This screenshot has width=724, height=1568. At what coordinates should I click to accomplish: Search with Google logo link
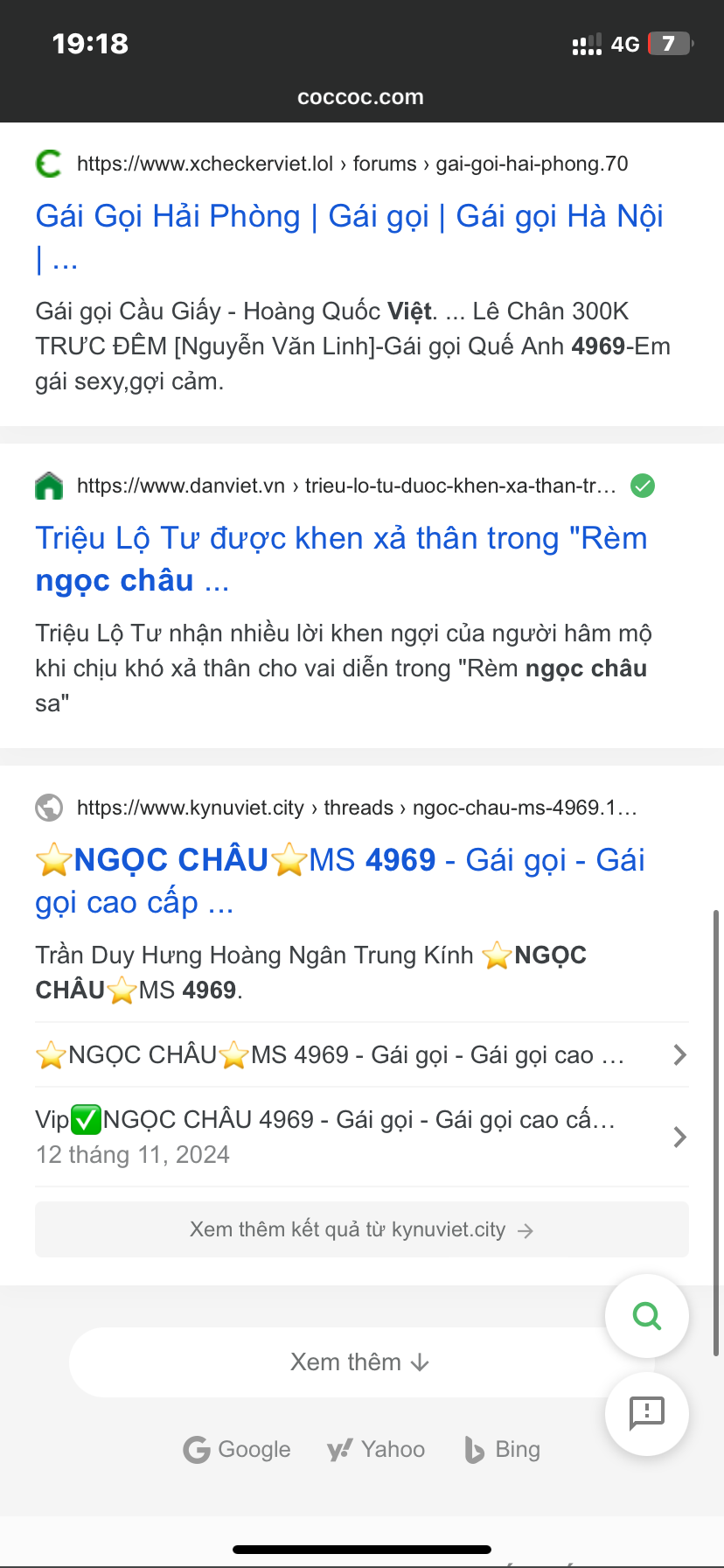coord(237,1450)
